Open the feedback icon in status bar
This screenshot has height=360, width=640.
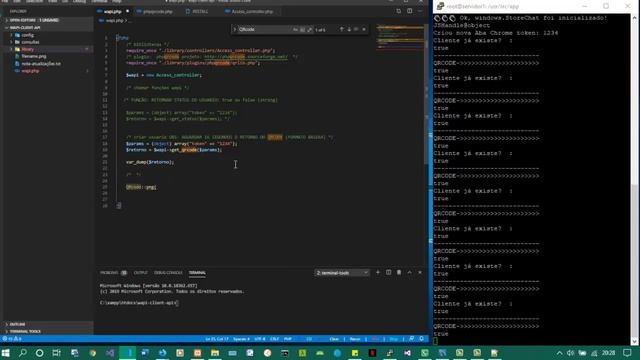pyautogui.click(x=411, y=339)
